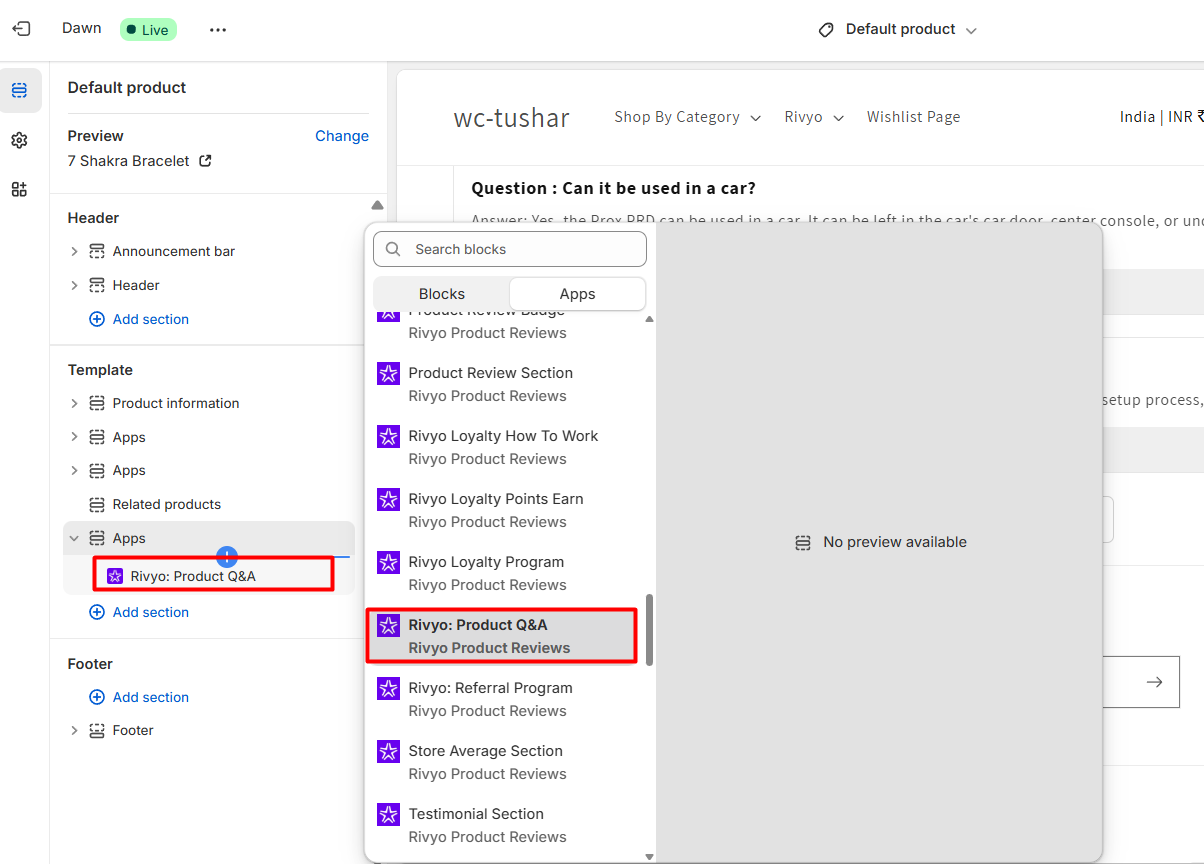Click the external link icon beside 7 Shakra Bracelet
The height and width of the screenshot is (864, 1204).
point(205,160)
